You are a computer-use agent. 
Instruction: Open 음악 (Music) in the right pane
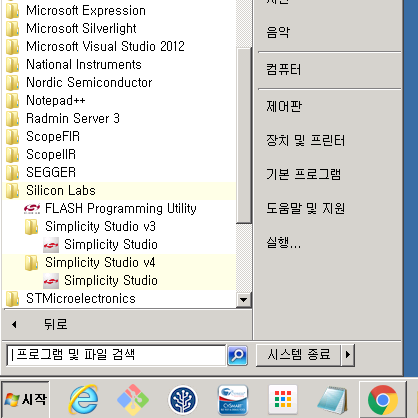(x=278, y=32)
